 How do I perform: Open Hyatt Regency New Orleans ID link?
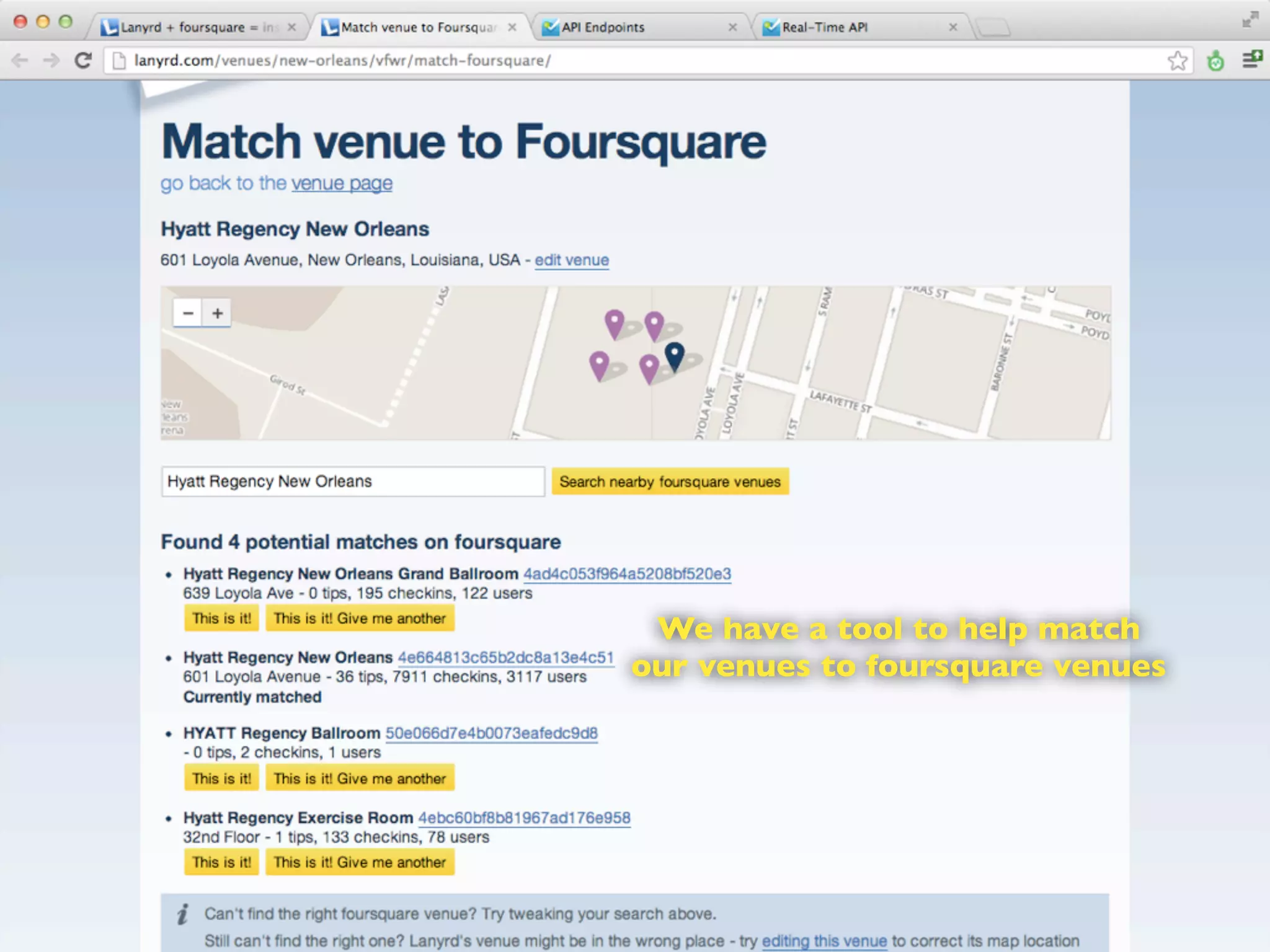(x=505, y=658)
